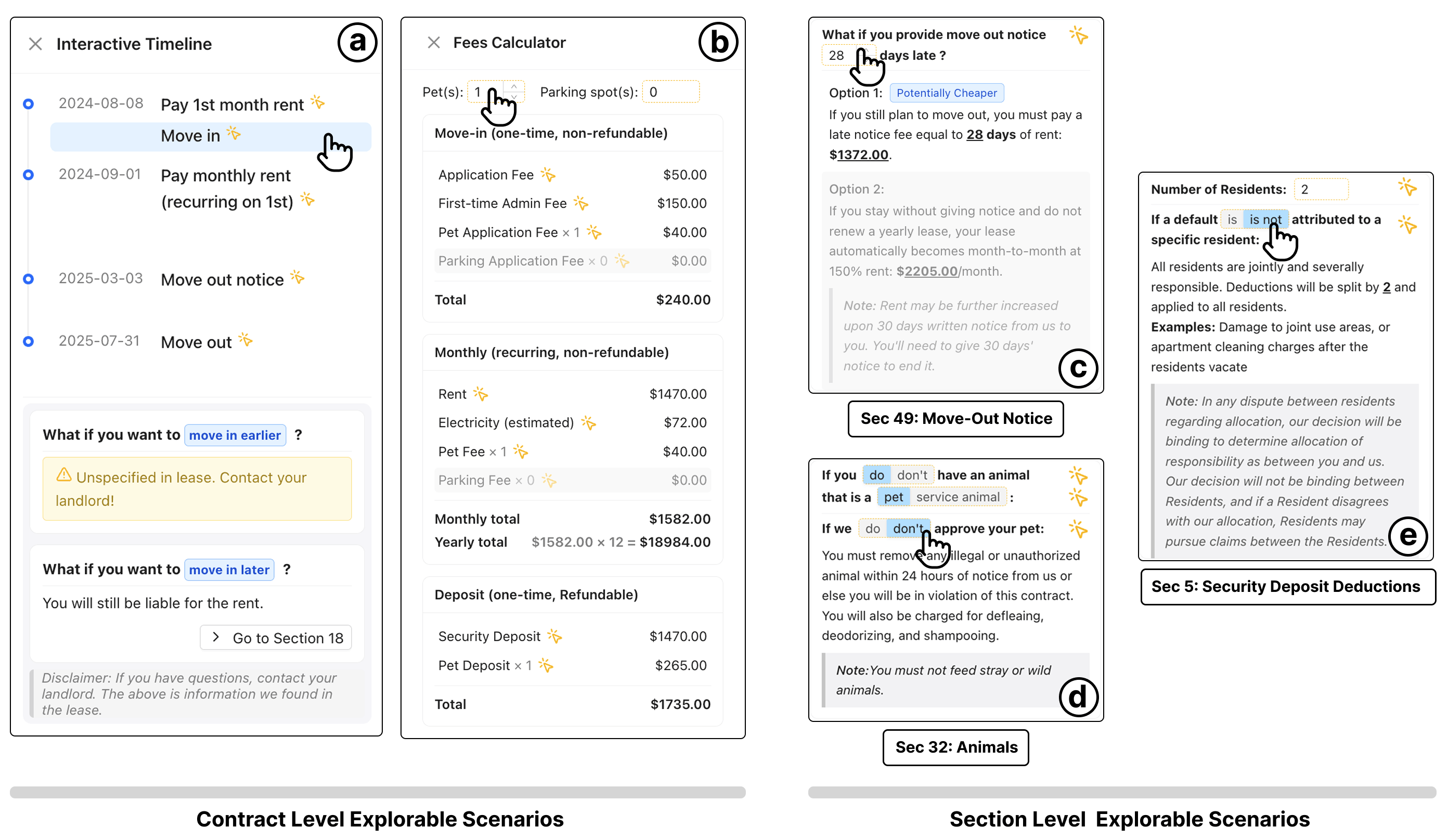The width and height of the screenshot is (1448, 840).
Task: Open the "move in earlier" scenario selector
Action: coord(235,435)
